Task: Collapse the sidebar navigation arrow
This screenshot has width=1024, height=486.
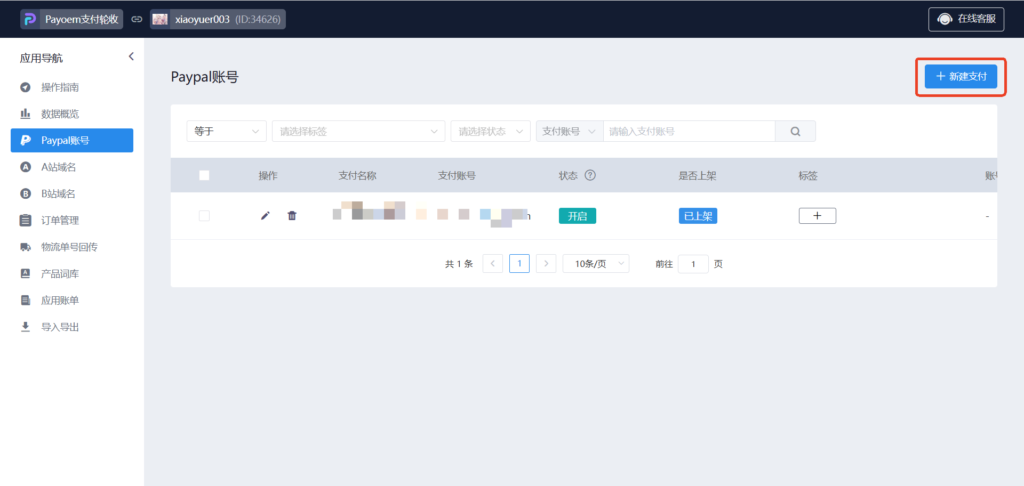Action: pyautogui.click(x=131, y=57)
